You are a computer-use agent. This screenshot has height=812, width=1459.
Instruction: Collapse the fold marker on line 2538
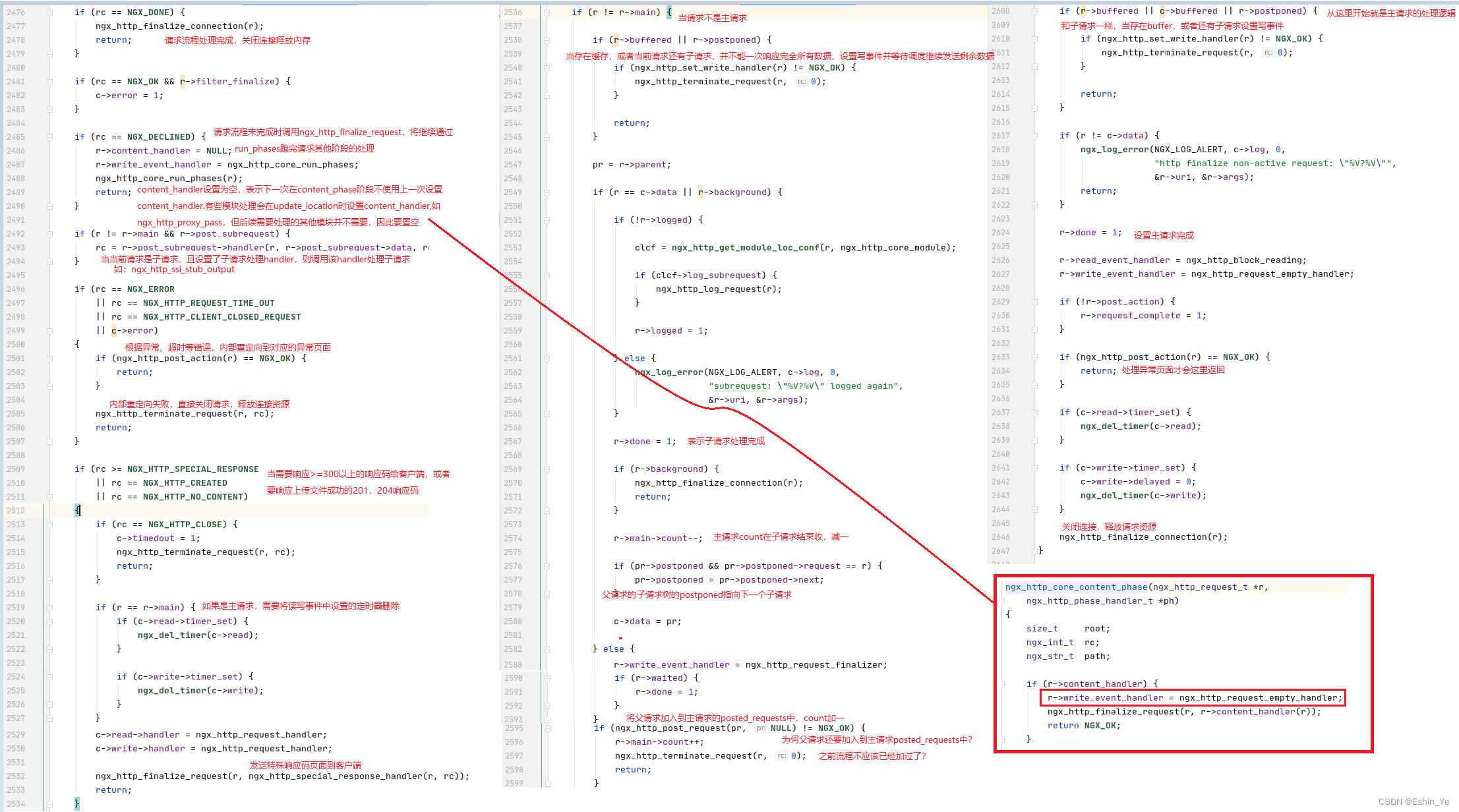(547, 40)
